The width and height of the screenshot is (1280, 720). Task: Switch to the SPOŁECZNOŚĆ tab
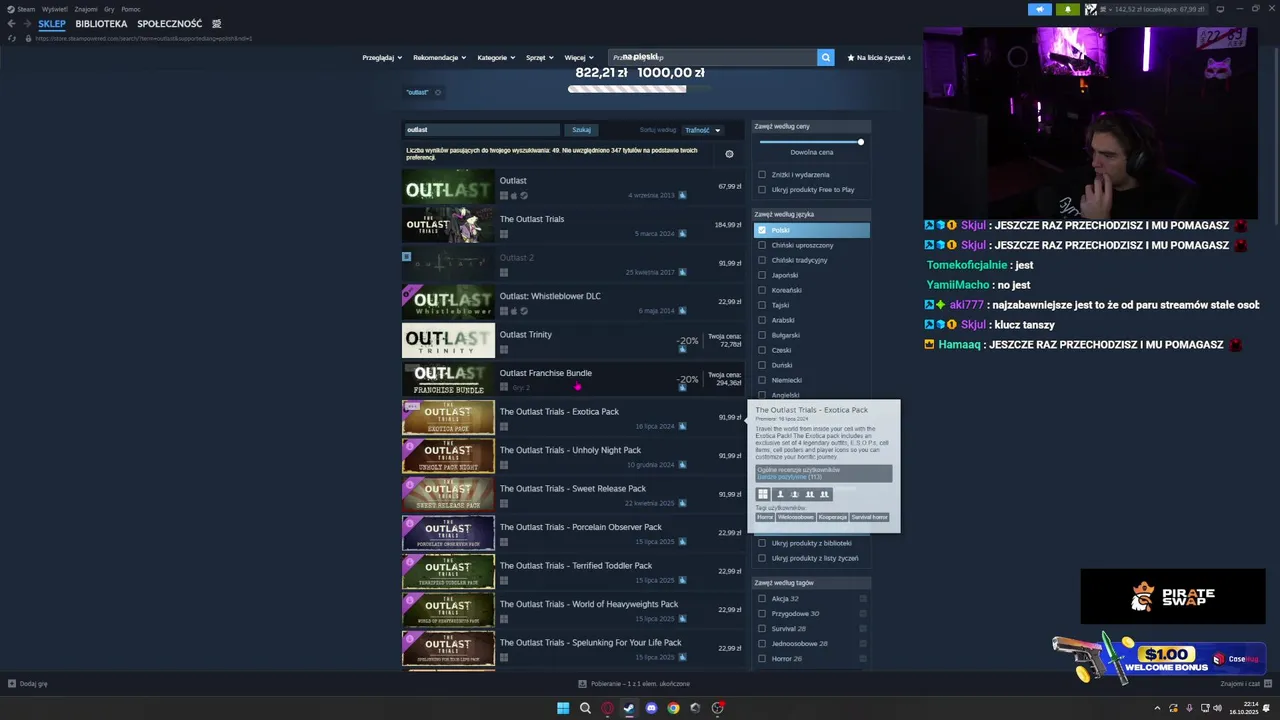tap(169, 24)
